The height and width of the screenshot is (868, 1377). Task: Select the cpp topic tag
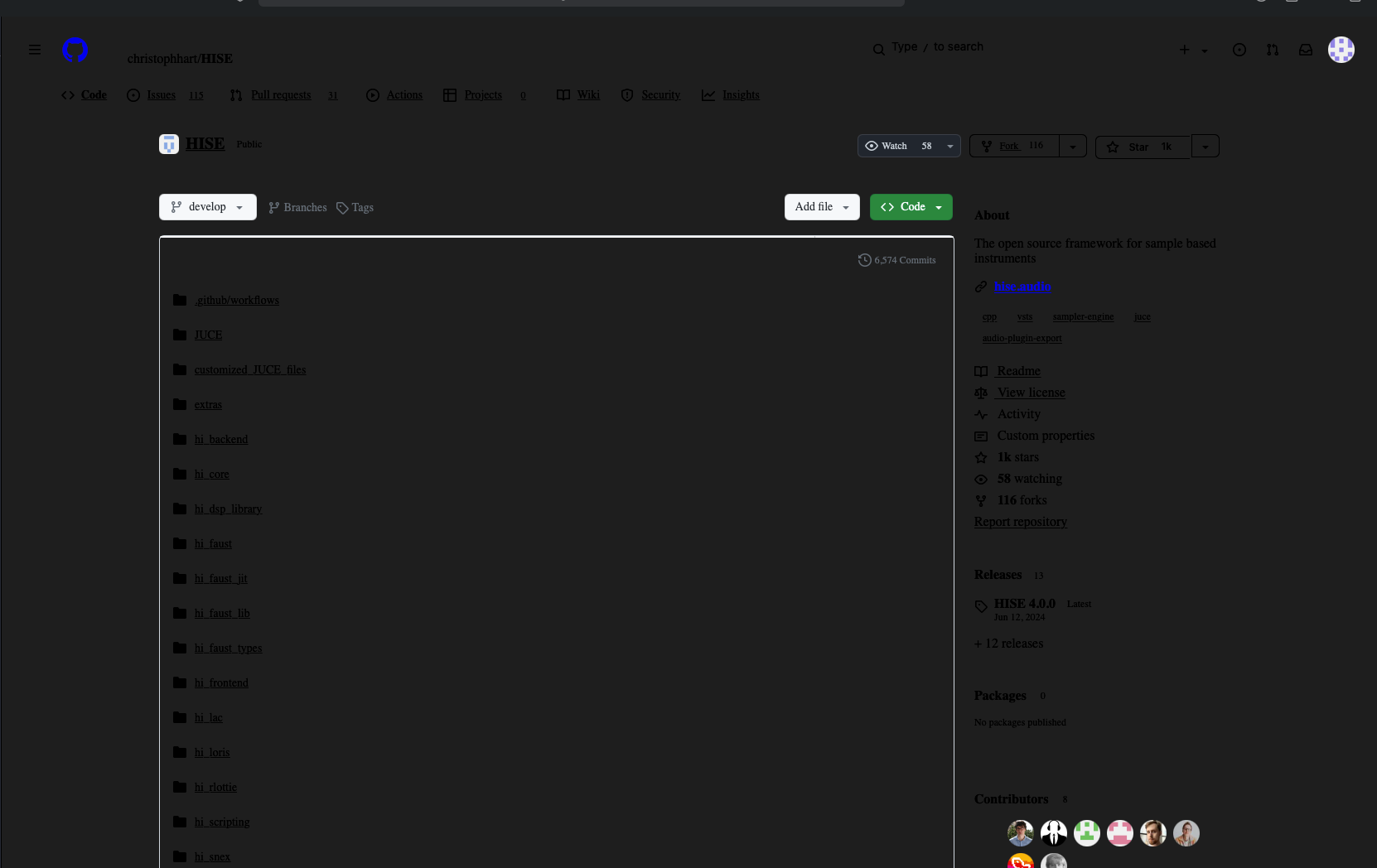point(989,316)
